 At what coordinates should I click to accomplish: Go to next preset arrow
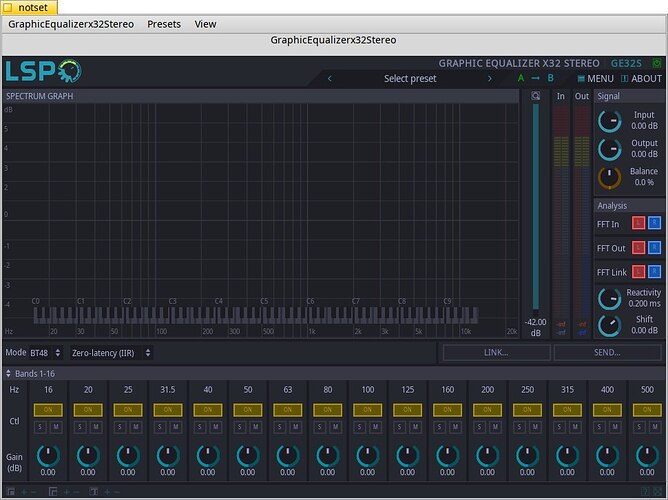(x=489, y=78)
